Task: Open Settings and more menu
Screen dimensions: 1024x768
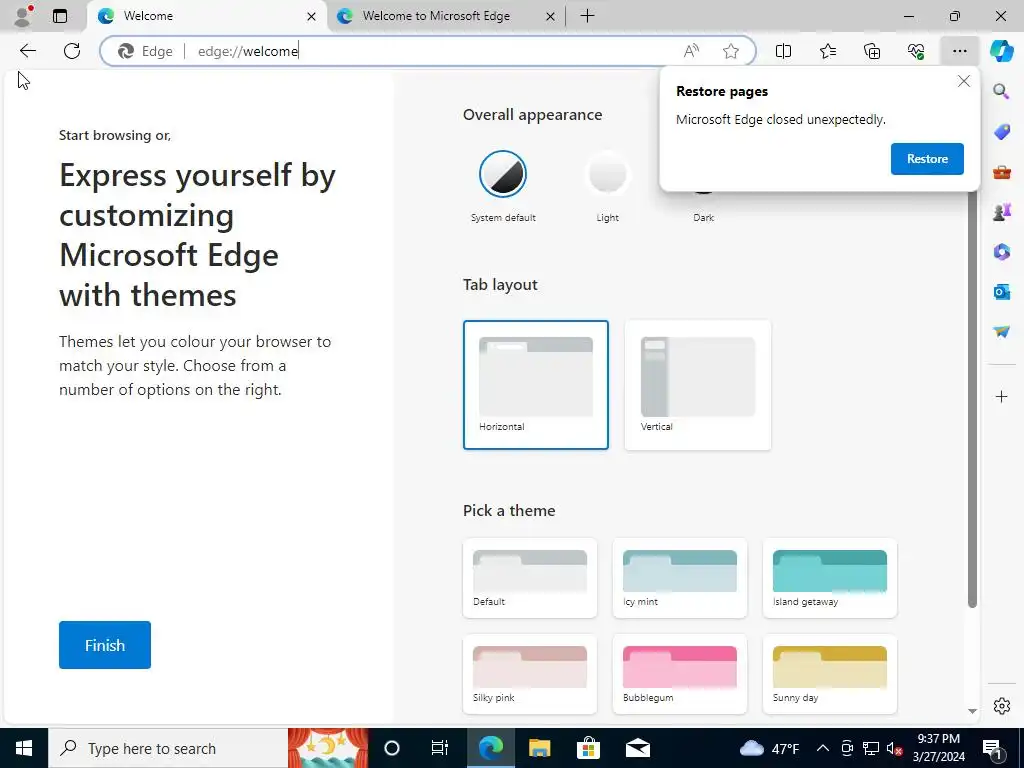Action: click(x=959, y=51)
